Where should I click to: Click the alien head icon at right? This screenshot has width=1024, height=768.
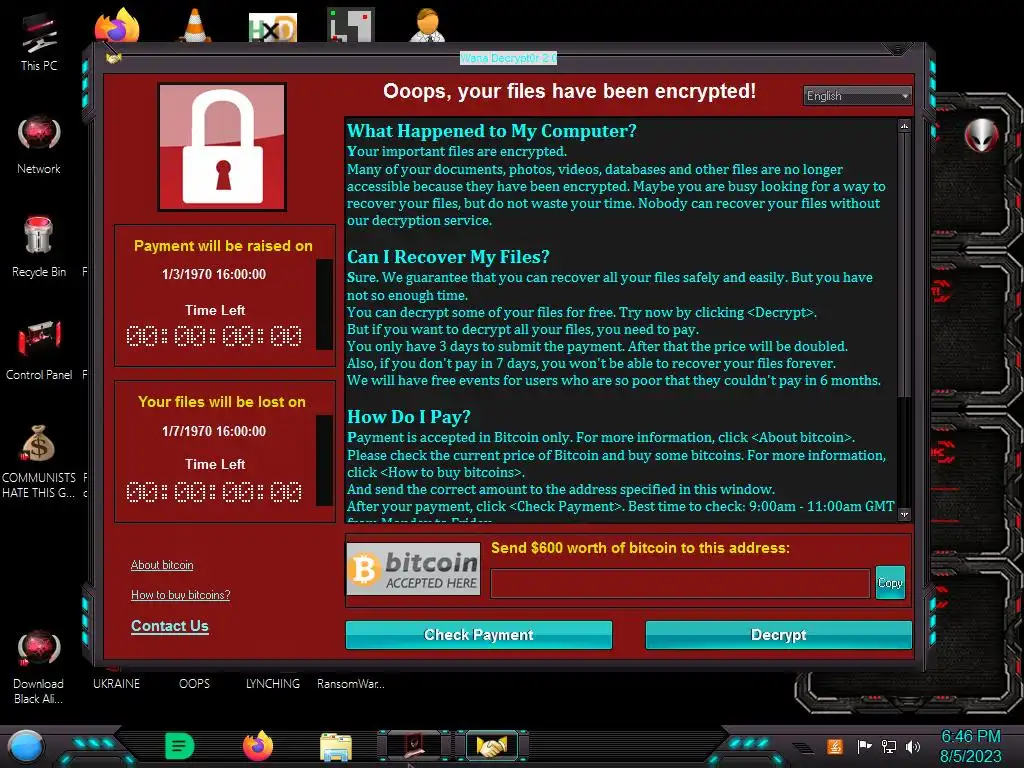(x=981, y=135)
